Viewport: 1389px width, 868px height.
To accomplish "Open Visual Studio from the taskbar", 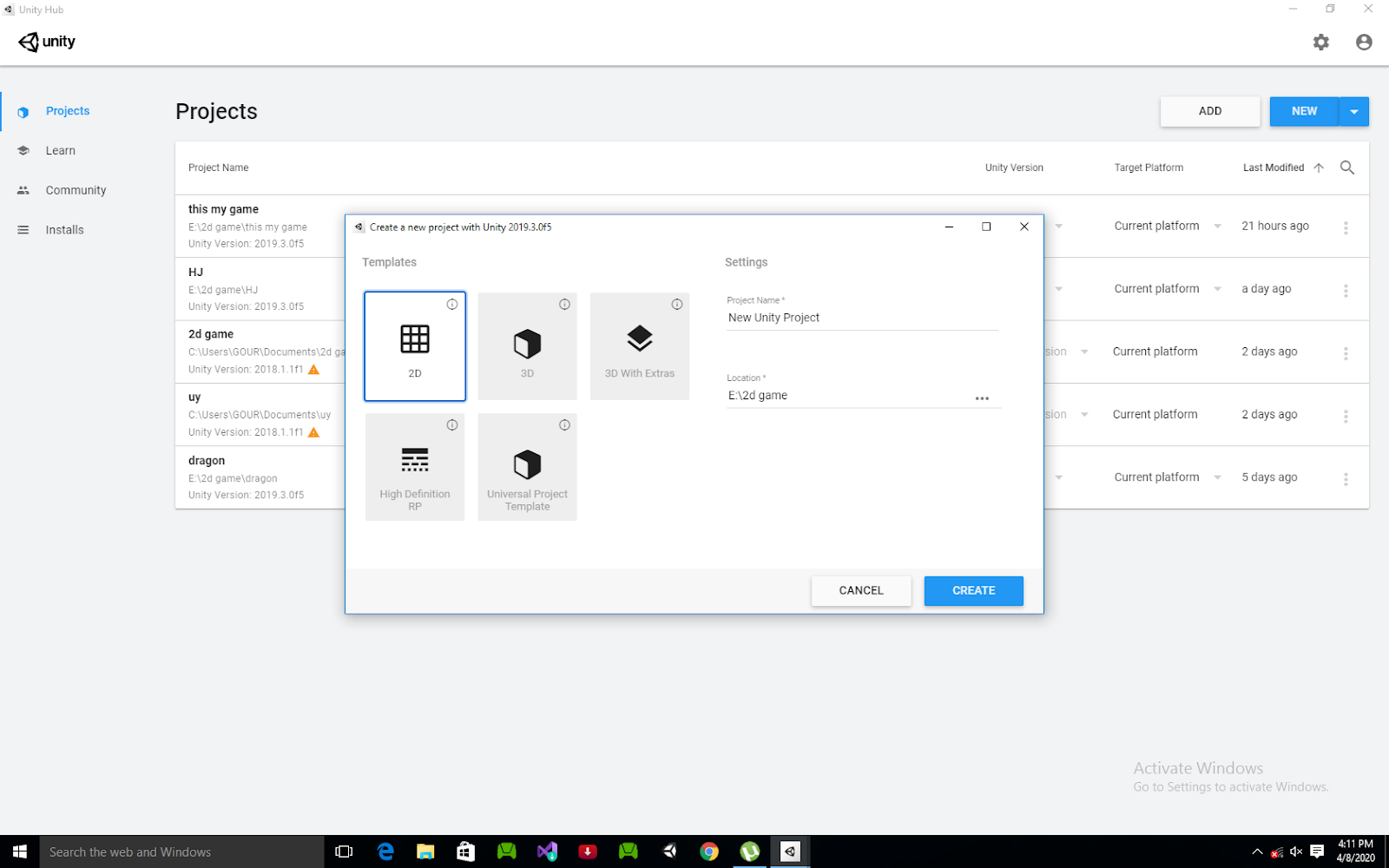I will (547, 852).
